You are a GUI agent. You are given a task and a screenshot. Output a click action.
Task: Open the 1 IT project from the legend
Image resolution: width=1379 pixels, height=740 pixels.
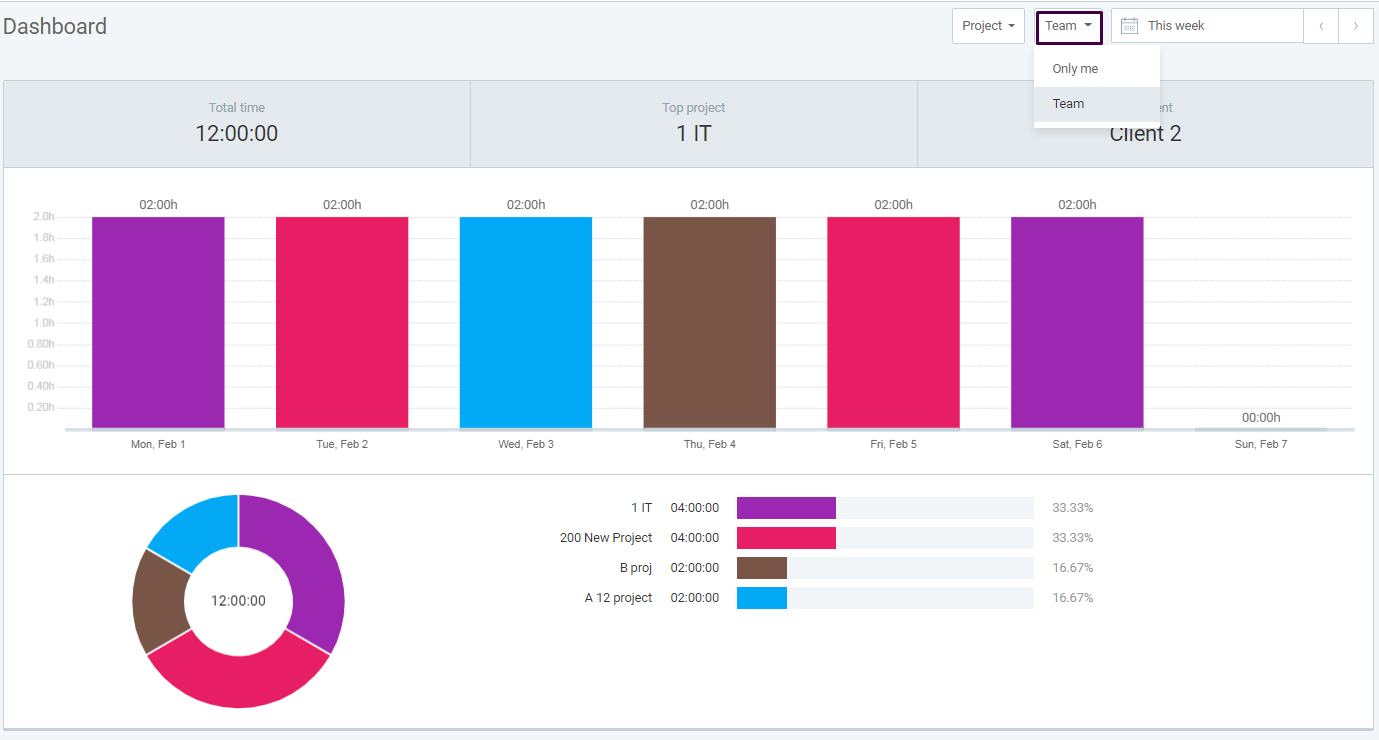(641, 507)
